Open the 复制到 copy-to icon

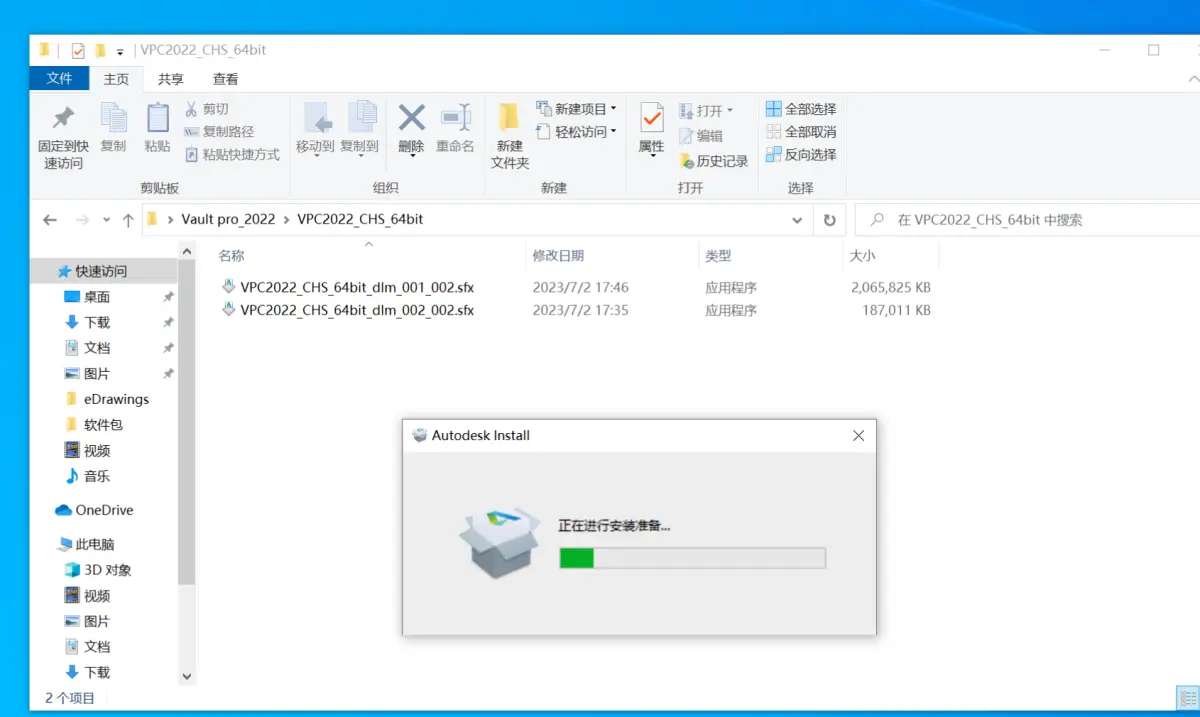tap(360, 118)
